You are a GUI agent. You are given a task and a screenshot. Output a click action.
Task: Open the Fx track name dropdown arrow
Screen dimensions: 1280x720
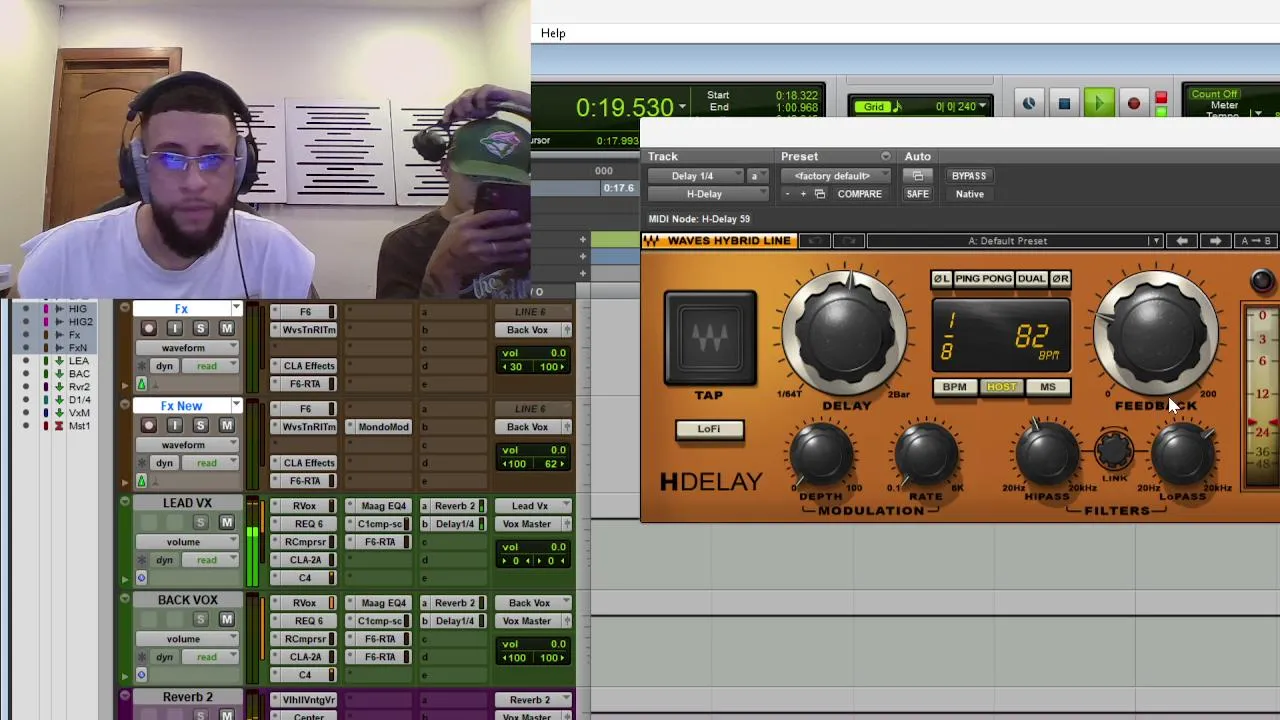click(x=236, y=308)
